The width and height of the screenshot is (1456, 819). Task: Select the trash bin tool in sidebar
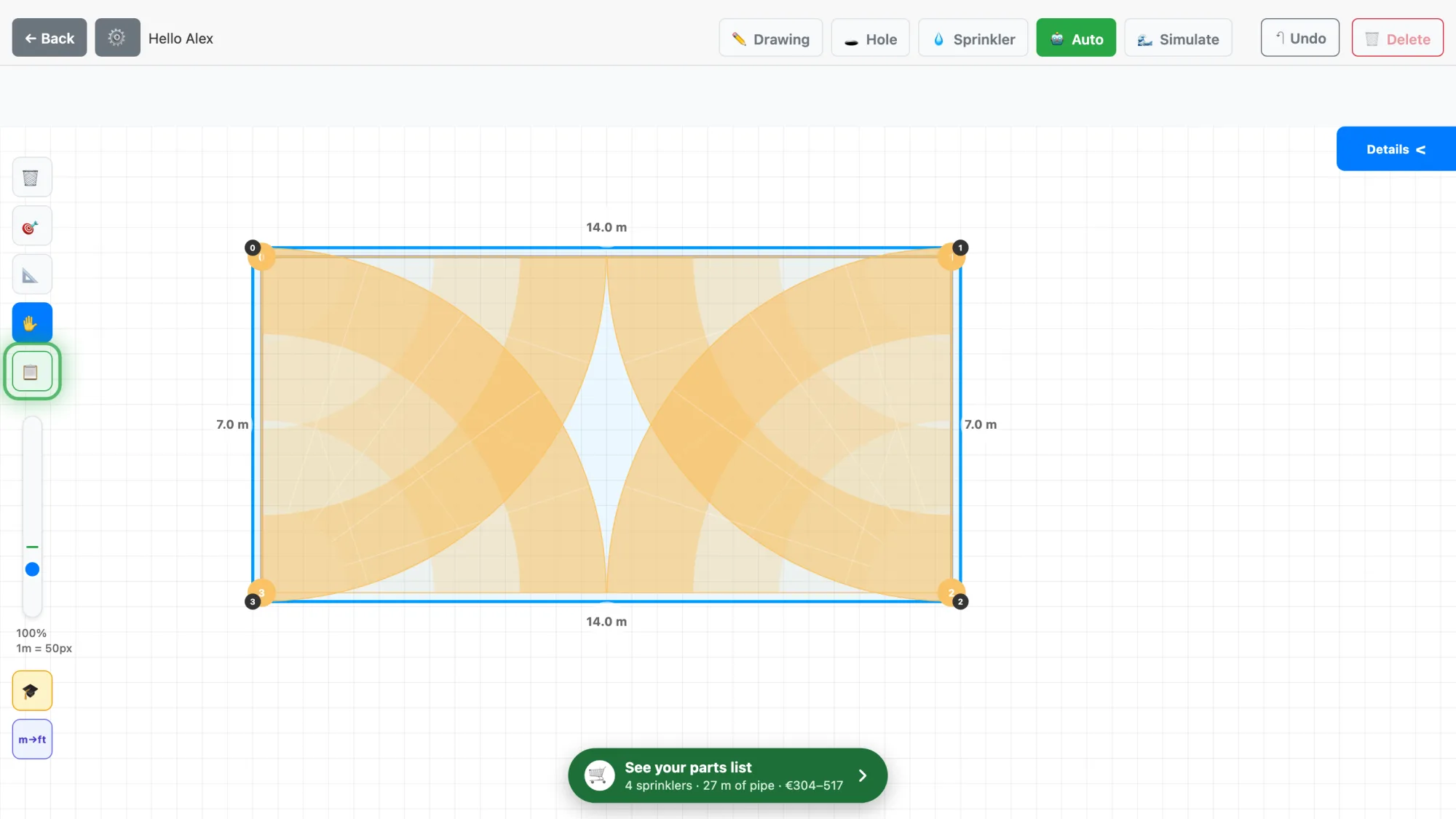32,178
